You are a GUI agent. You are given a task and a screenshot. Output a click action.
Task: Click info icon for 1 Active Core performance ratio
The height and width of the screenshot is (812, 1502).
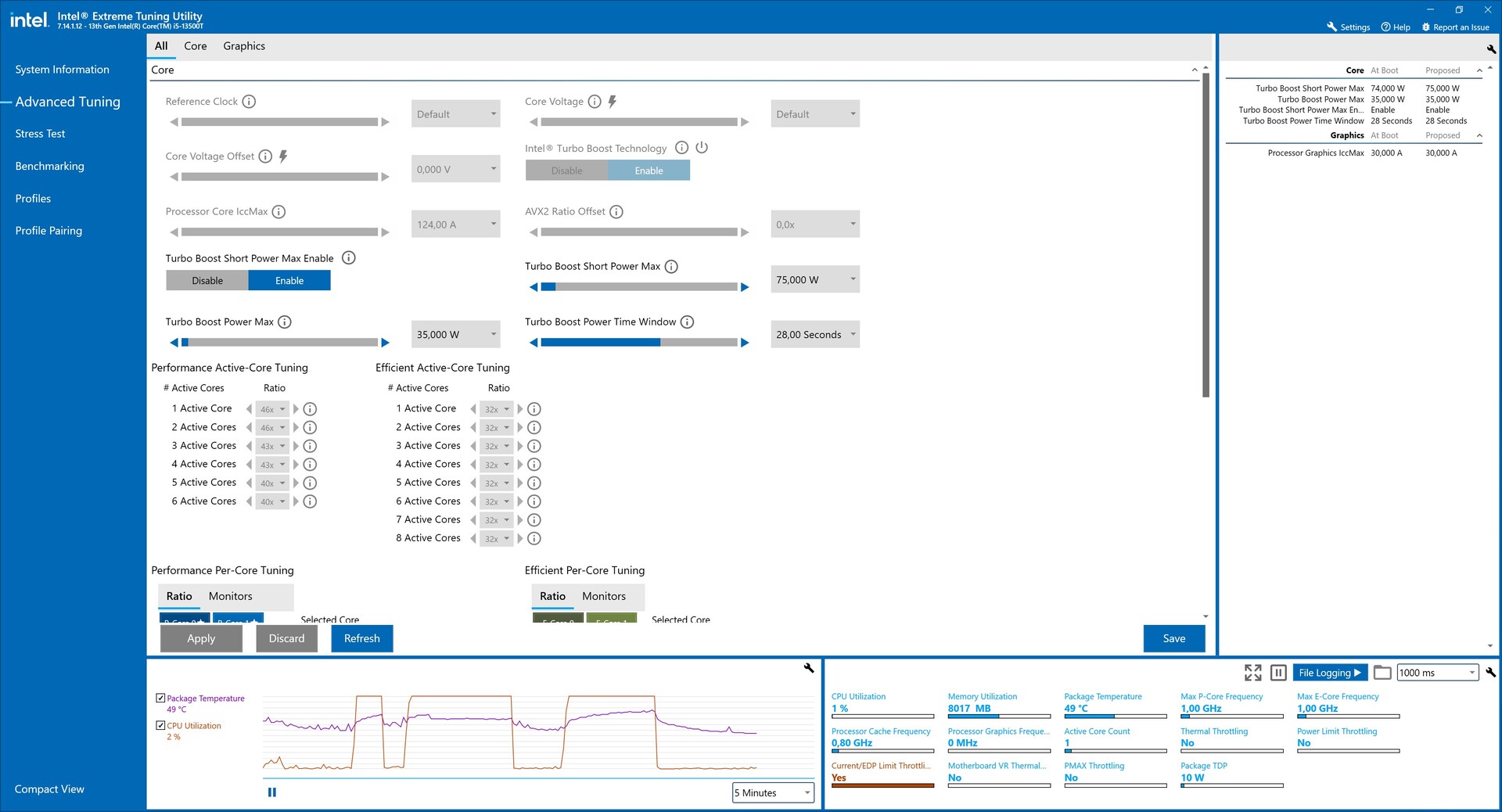tap(310, 409)
